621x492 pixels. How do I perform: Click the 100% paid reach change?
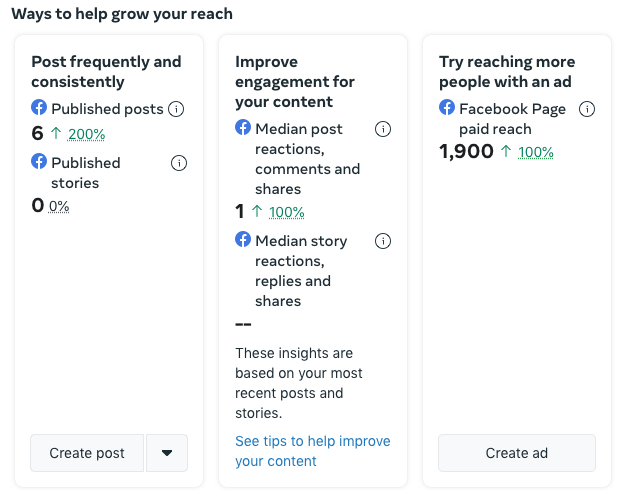535,152
